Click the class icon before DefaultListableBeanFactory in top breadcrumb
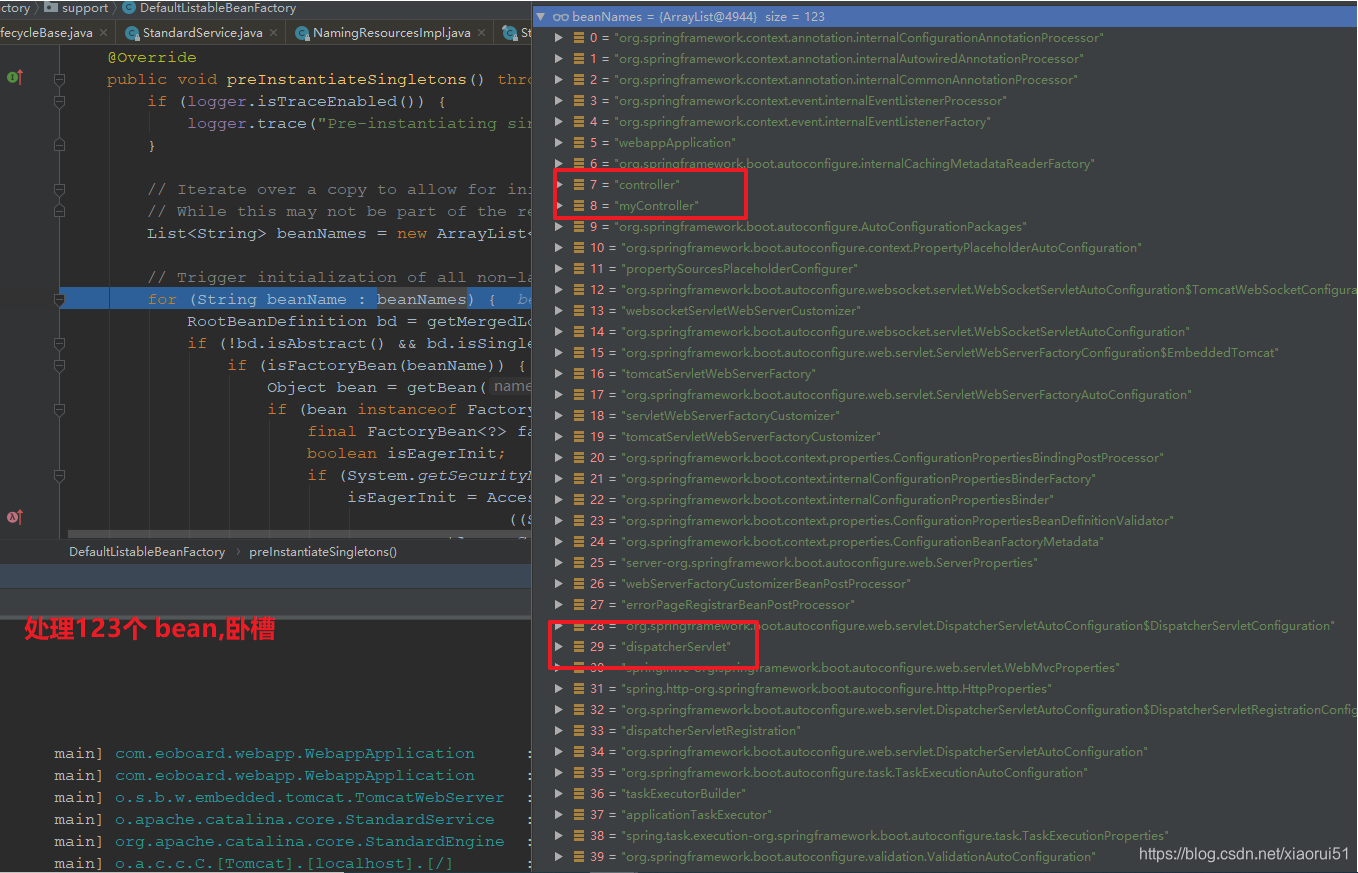Viewport: 1358px width, 873px height. [x=129, y=8]
